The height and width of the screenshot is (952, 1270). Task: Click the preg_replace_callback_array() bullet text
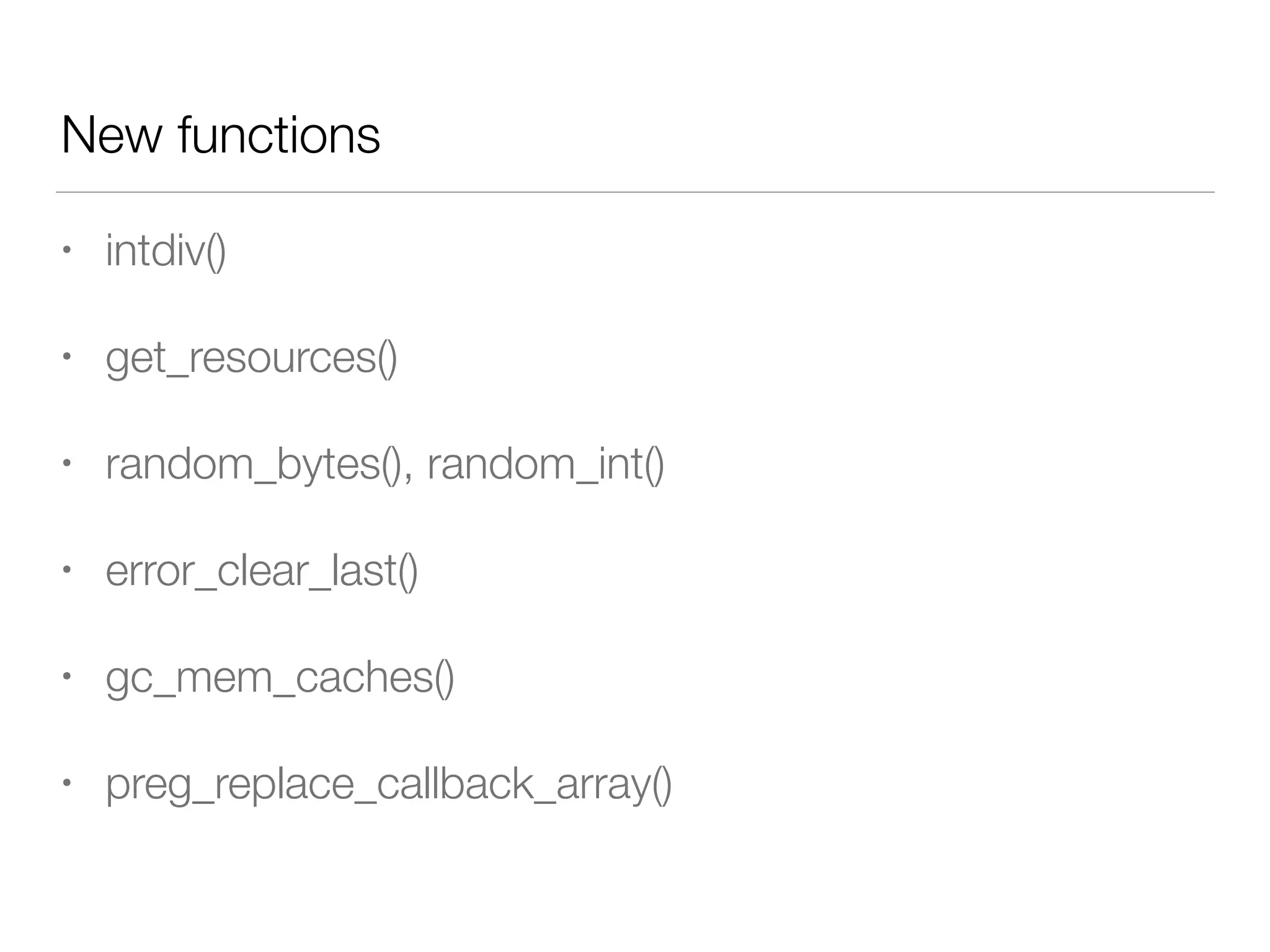click(x=389, y=784)
